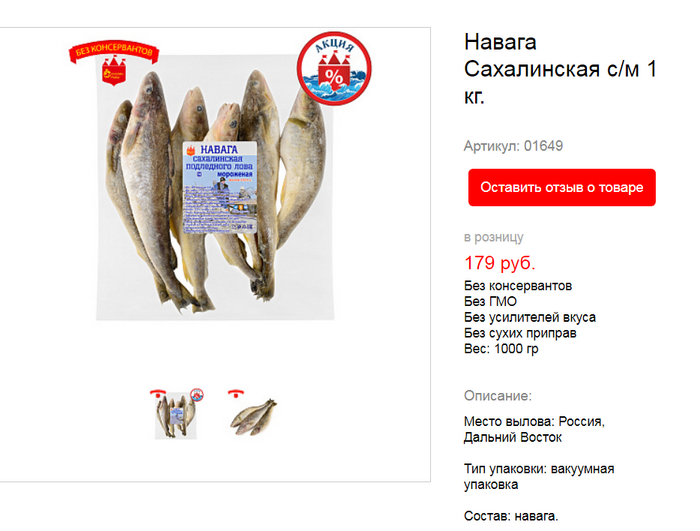Click the 'Описание:' section heading
Screen dimensions: 700x531
(x=498, y=396)
